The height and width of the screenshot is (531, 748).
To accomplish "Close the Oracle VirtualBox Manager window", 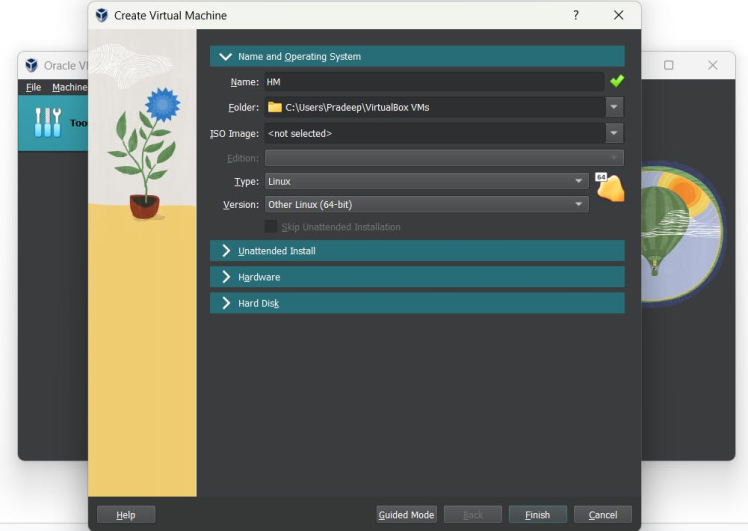I will (712, 65).
